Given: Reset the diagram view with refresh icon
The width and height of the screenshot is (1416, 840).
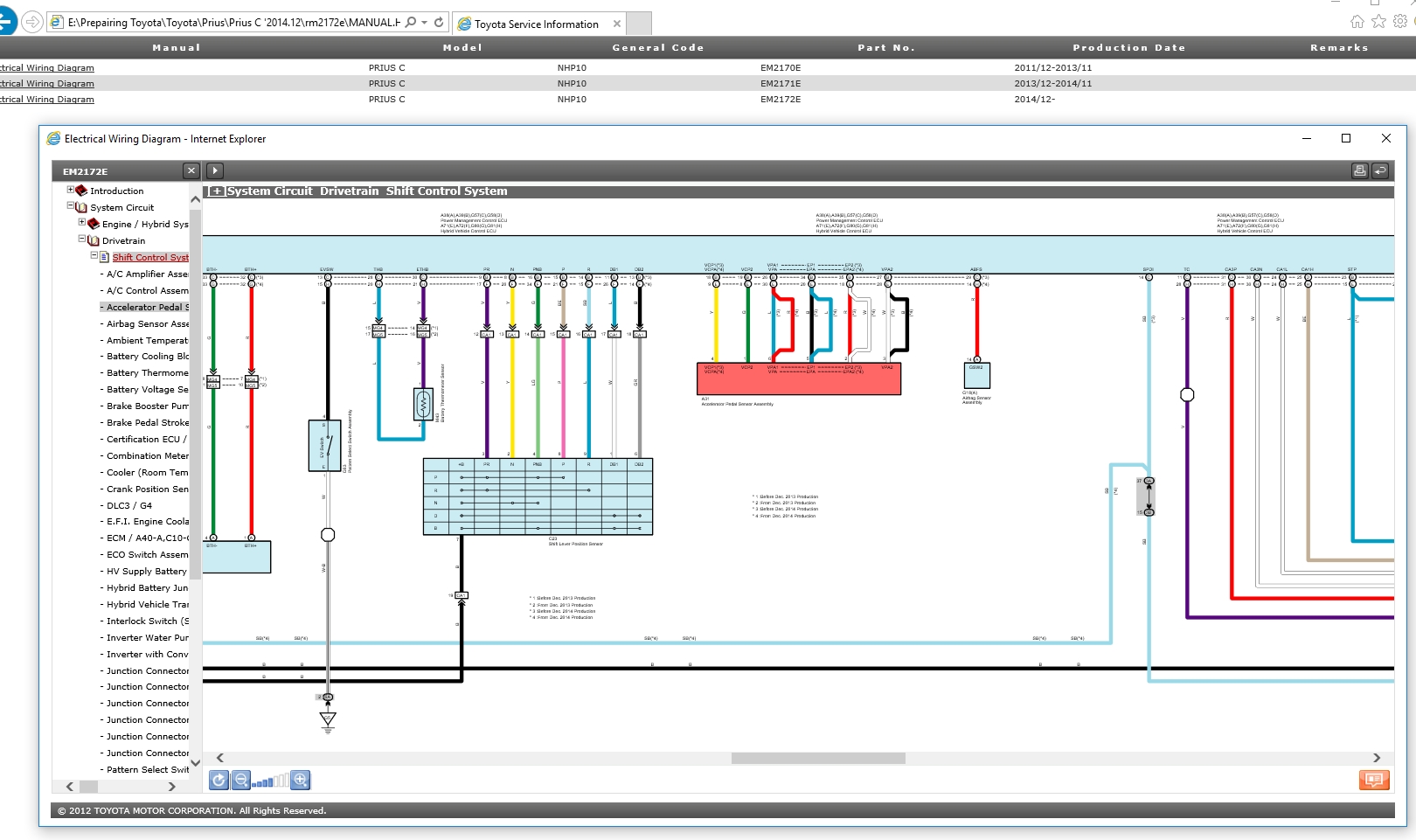Looking at the screenshot, I should [x=219, y=780].
